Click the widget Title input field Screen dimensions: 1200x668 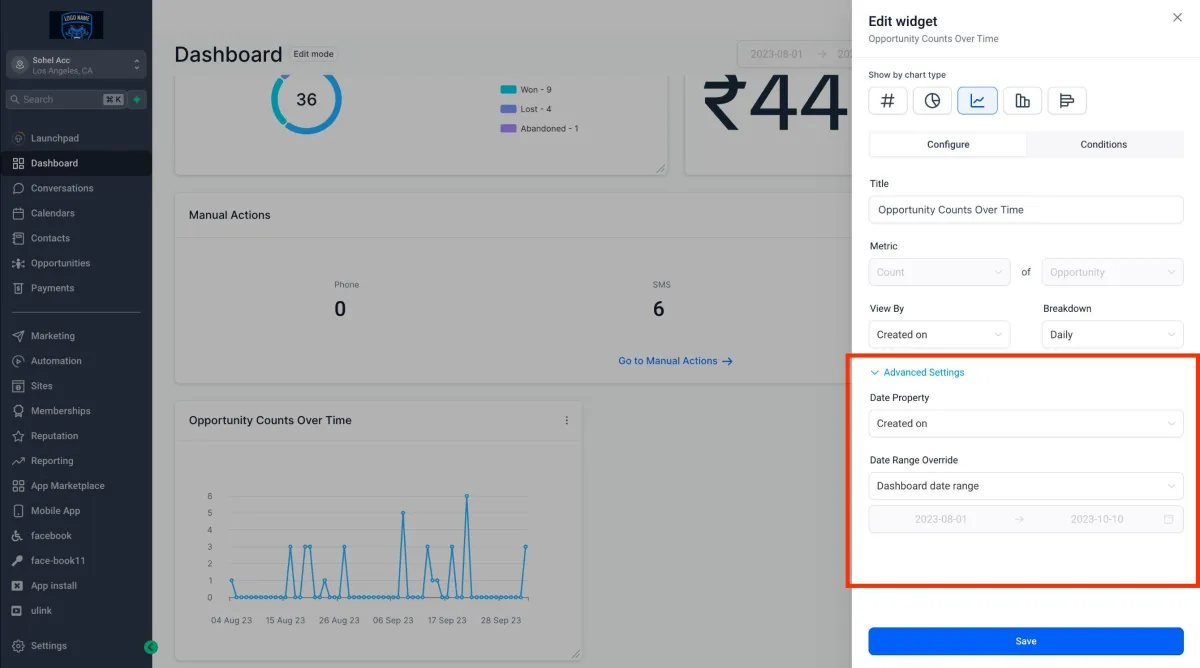point(1026,210)
